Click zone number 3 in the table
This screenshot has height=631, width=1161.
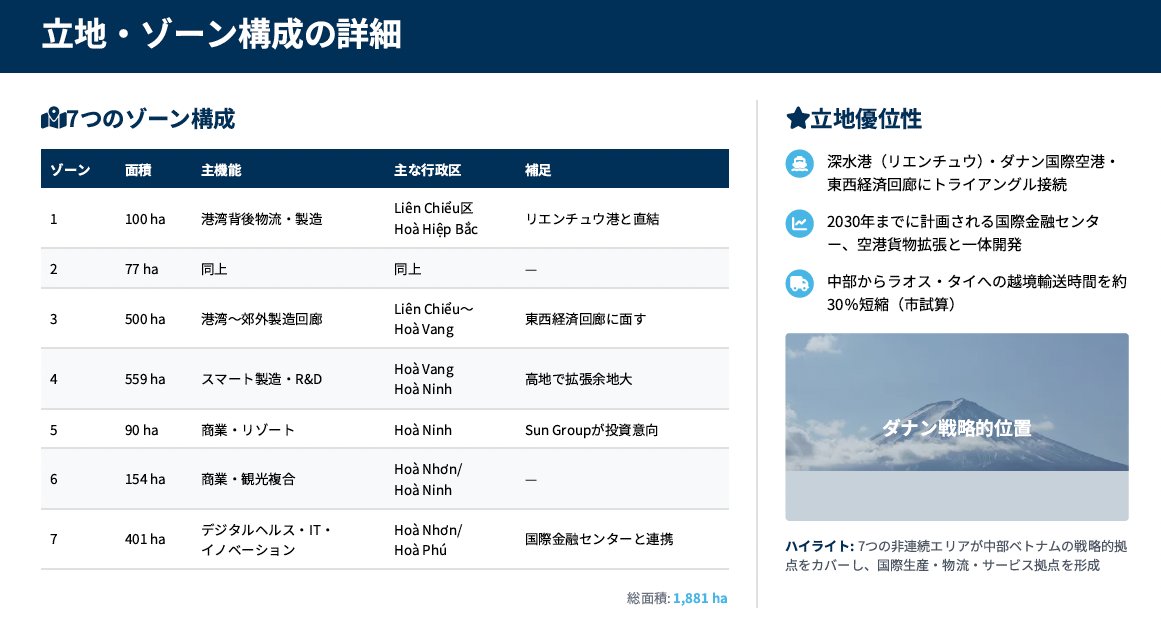tap(53, 319)
